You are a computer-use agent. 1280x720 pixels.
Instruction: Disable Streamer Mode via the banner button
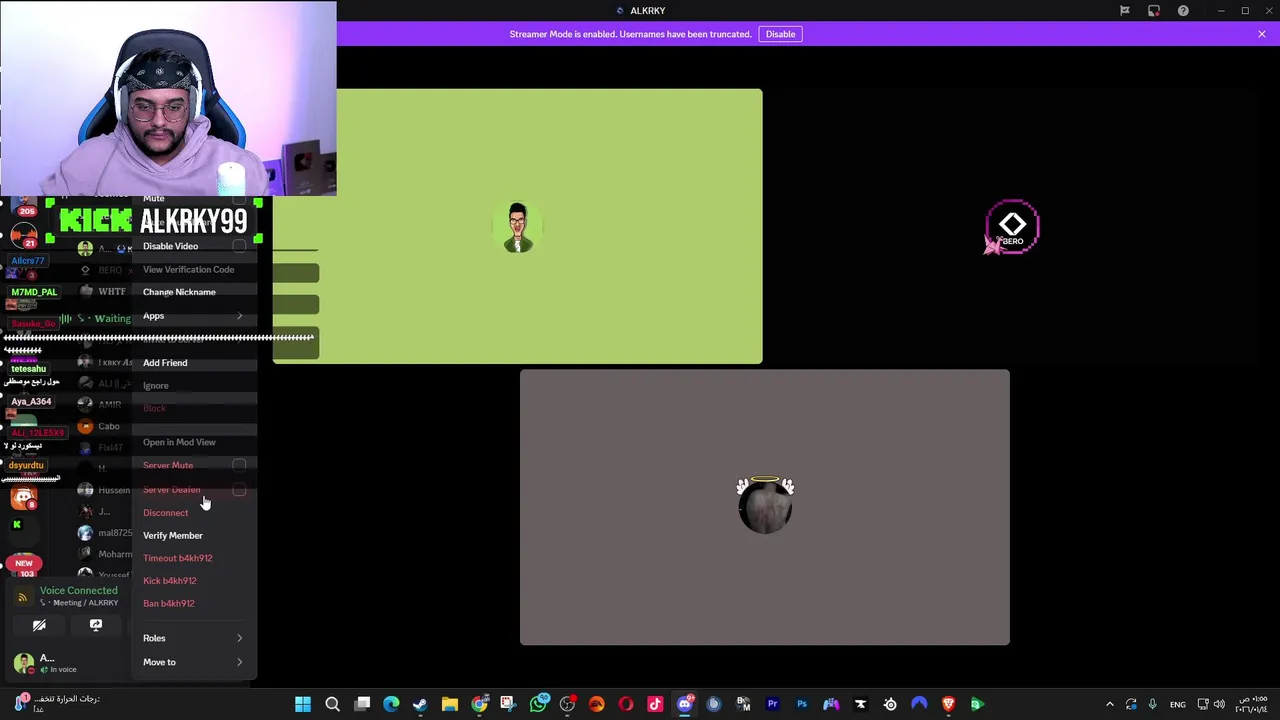(x=780, y=34)
